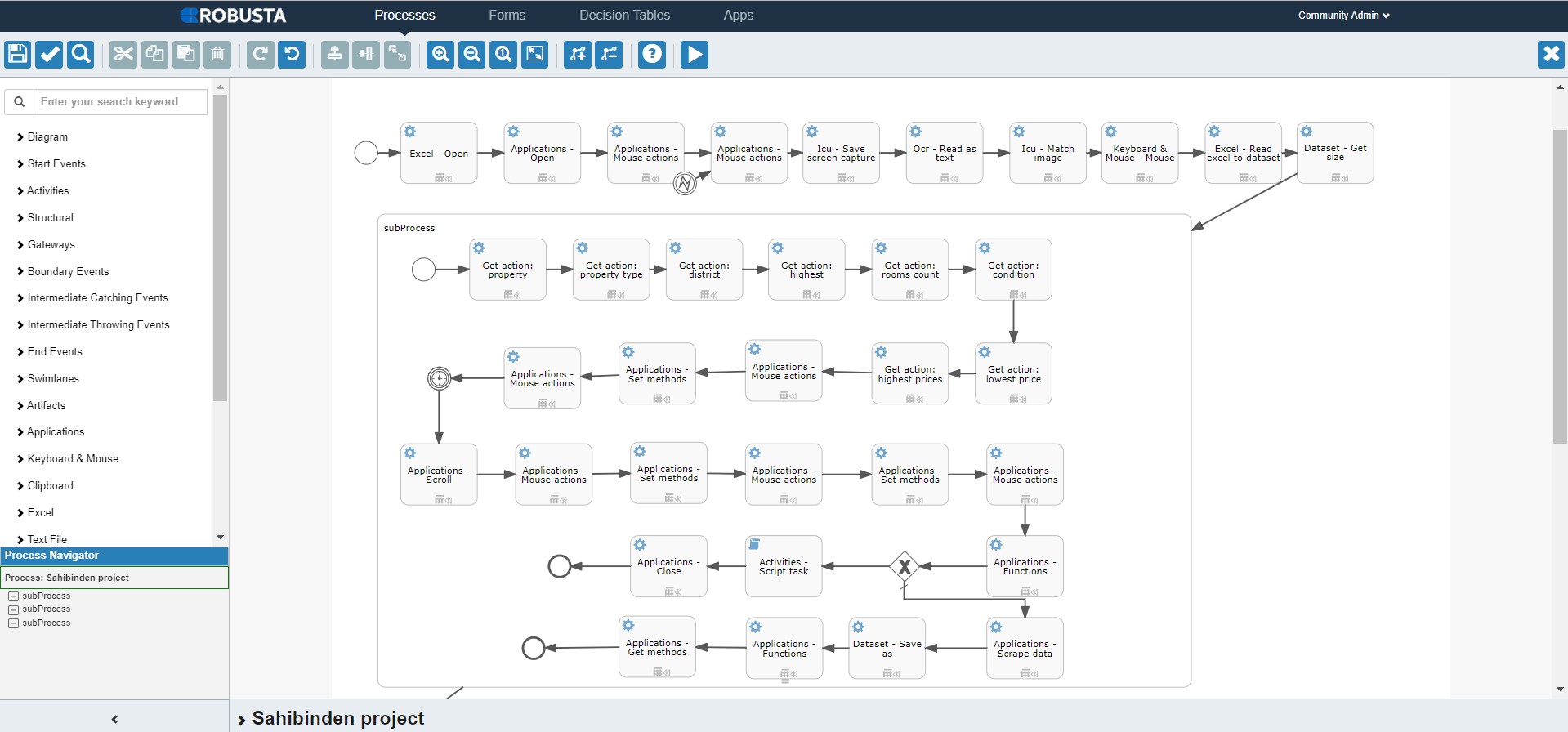Viewport: 1568px width, 732px height.
Task: Click the Zoom in magnifier icon
Action: click(440, 55)
